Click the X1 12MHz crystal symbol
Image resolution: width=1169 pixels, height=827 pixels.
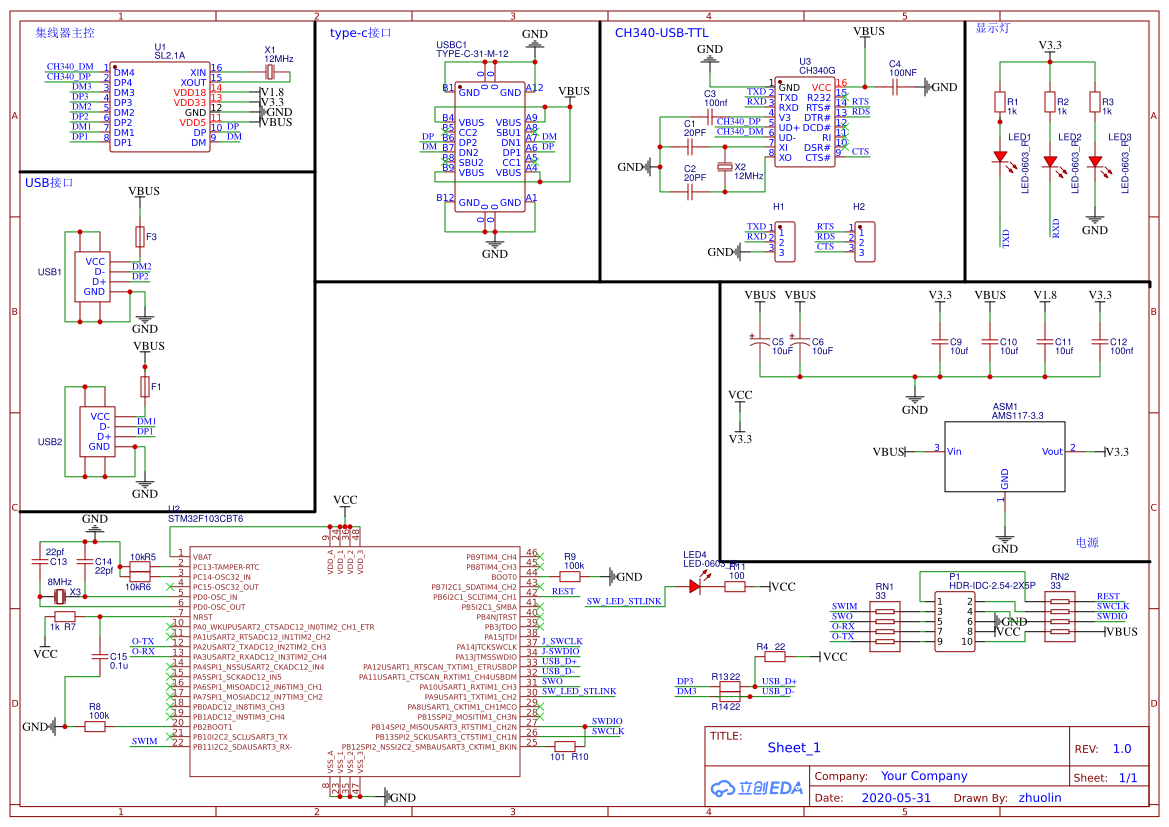[x=271, y=72]
